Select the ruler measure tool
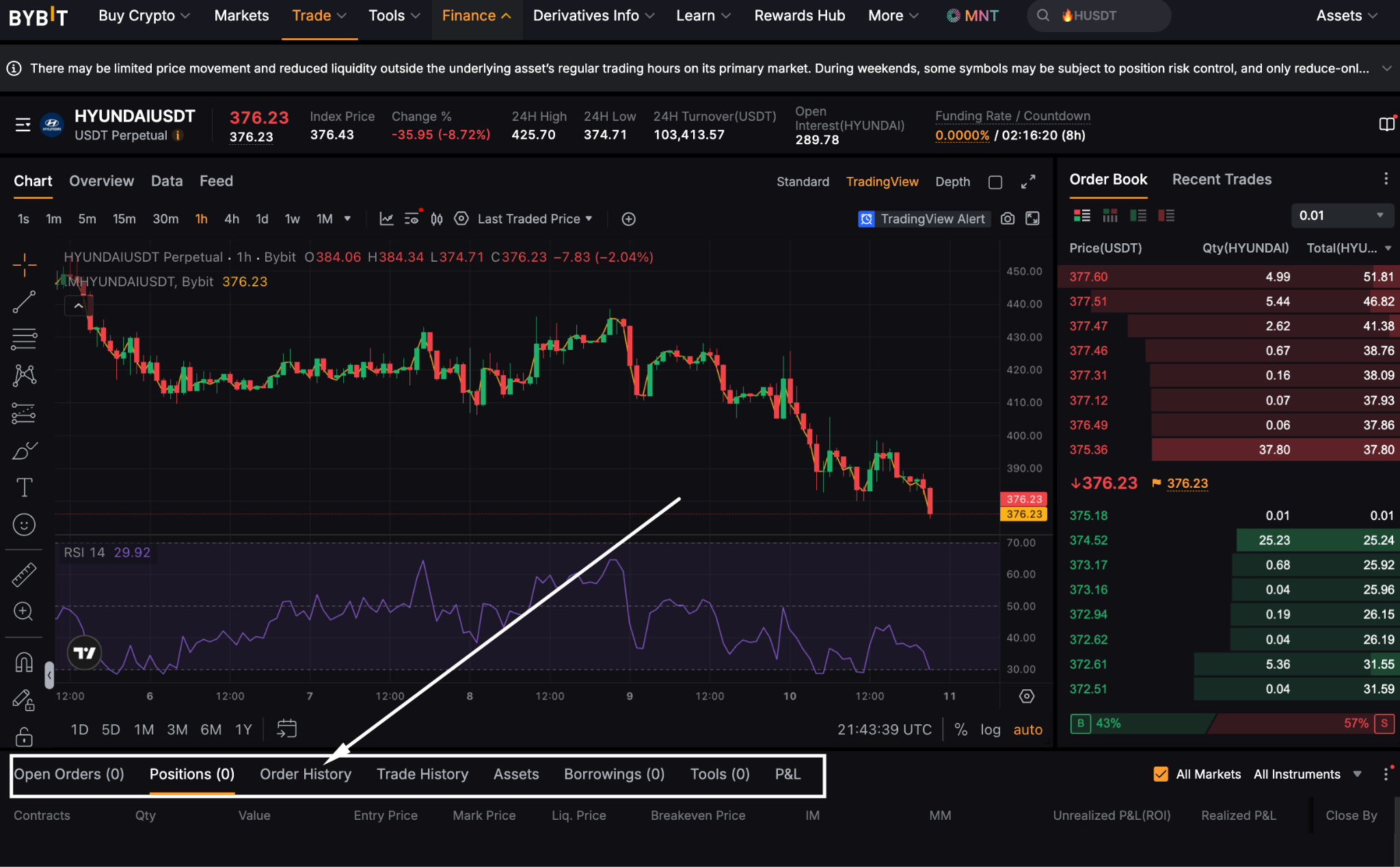The height and width of the screenshot is (867, 1400). click(24, 575)
